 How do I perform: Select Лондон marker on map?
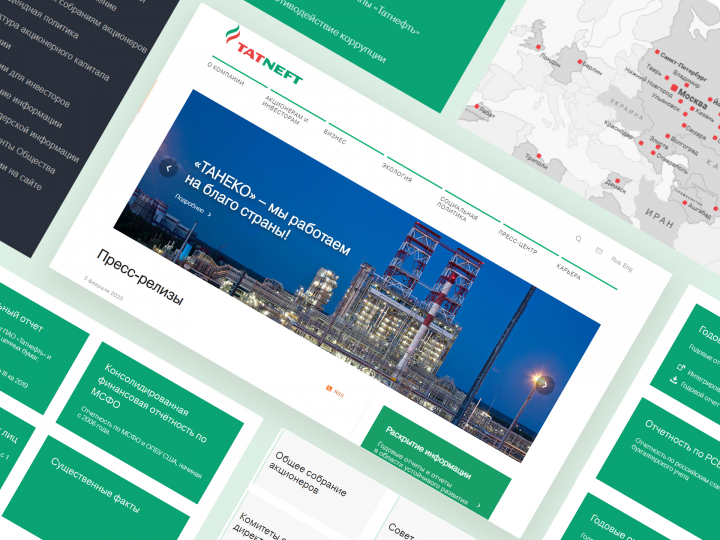click(x=539, y=47)
